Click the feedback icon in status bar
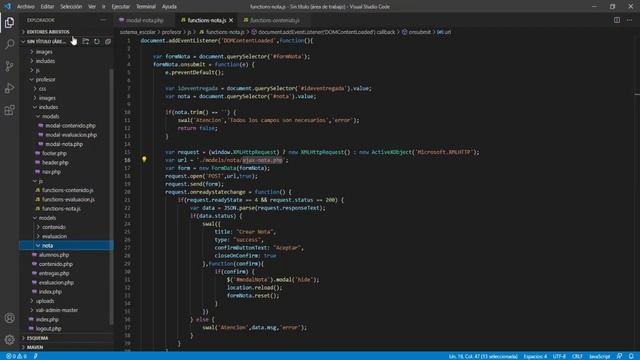640x360 pixels. (x=619, y=356)
